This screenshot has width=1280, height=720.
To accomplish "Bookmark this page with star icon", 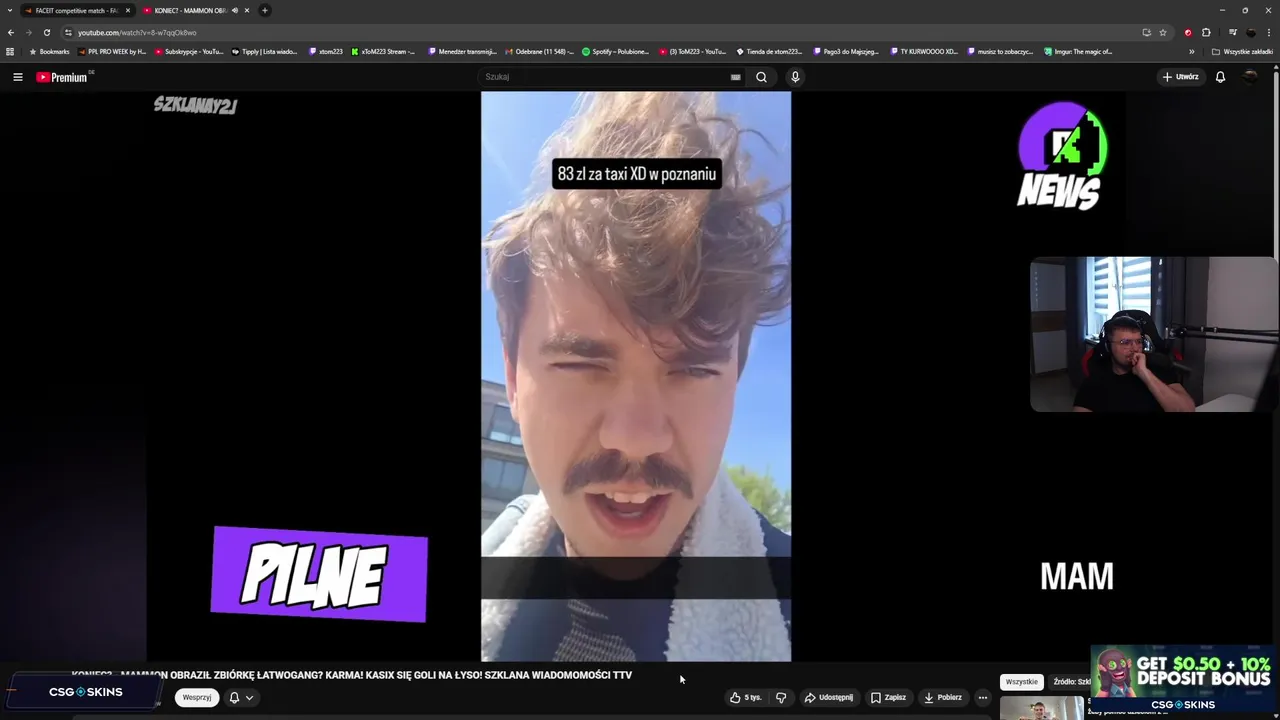I will click(1163, 32).
